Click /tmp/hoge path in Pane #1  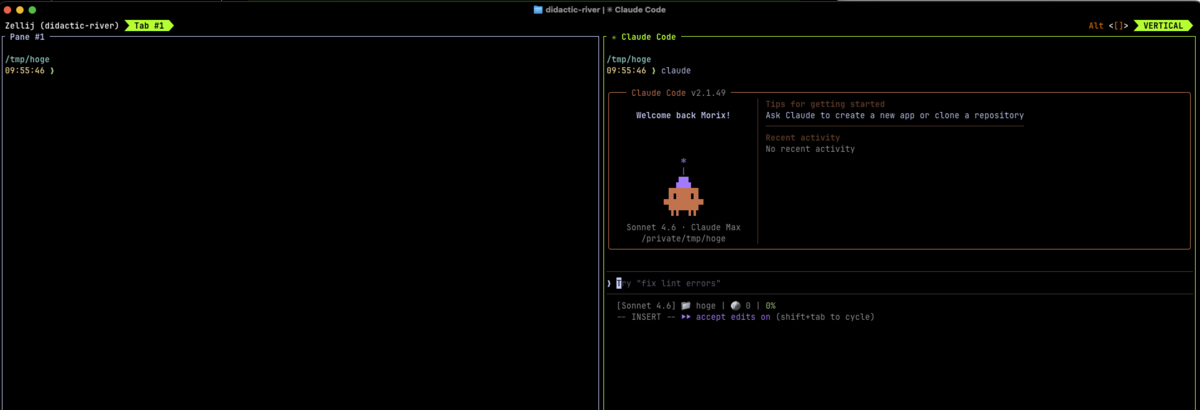pyautogui.click(x=27, y=59)
